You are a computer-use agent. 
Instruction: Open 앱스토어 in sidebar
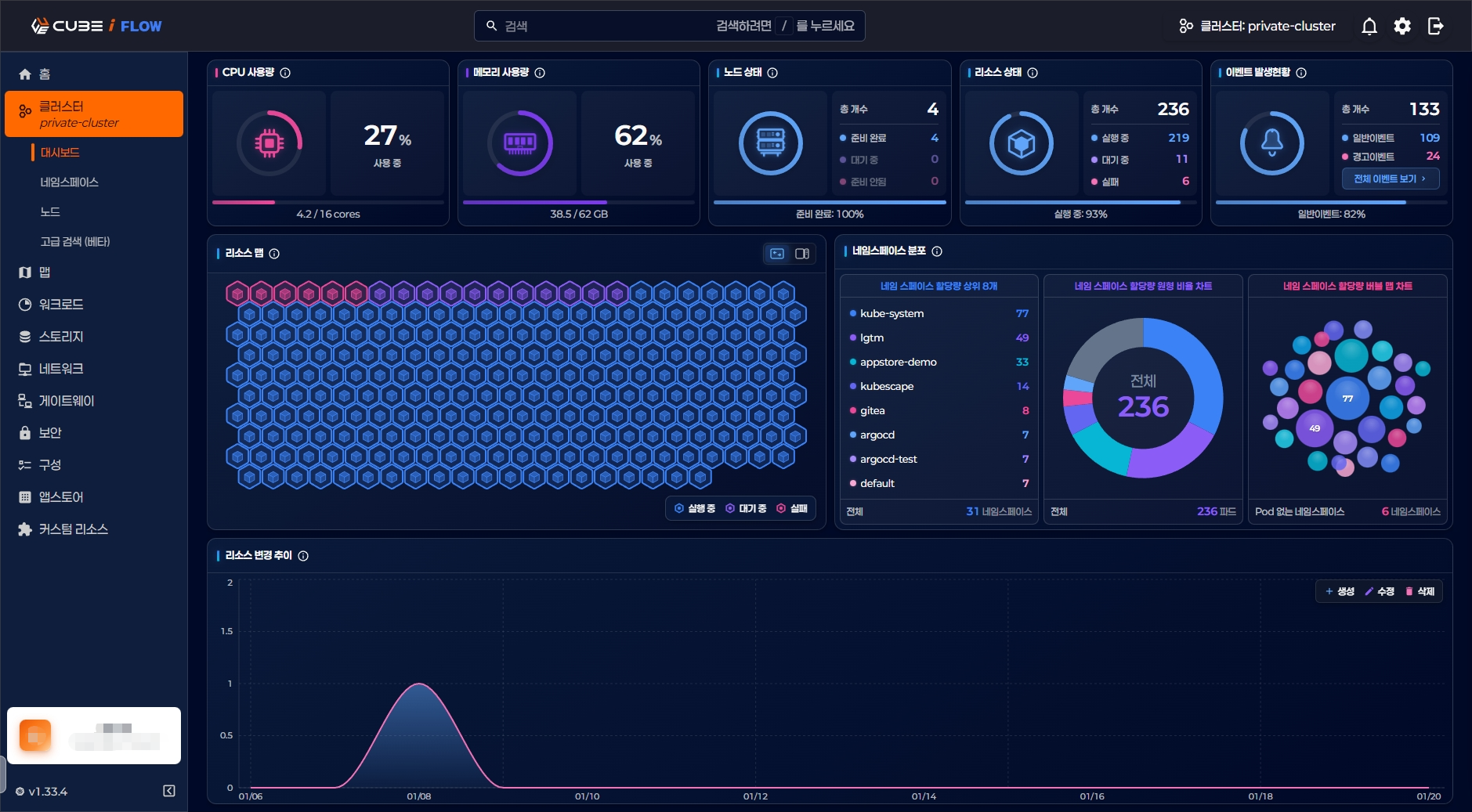[x=94, y=497]
